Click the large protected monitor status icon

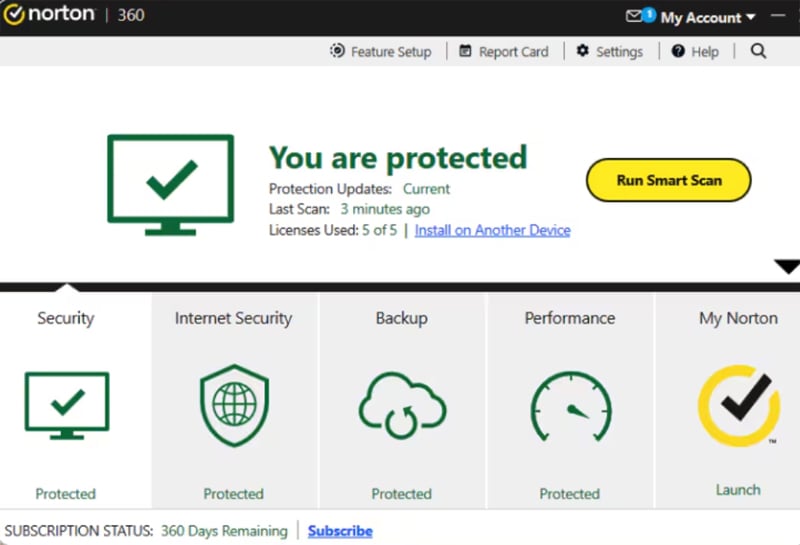pos(170,185)
